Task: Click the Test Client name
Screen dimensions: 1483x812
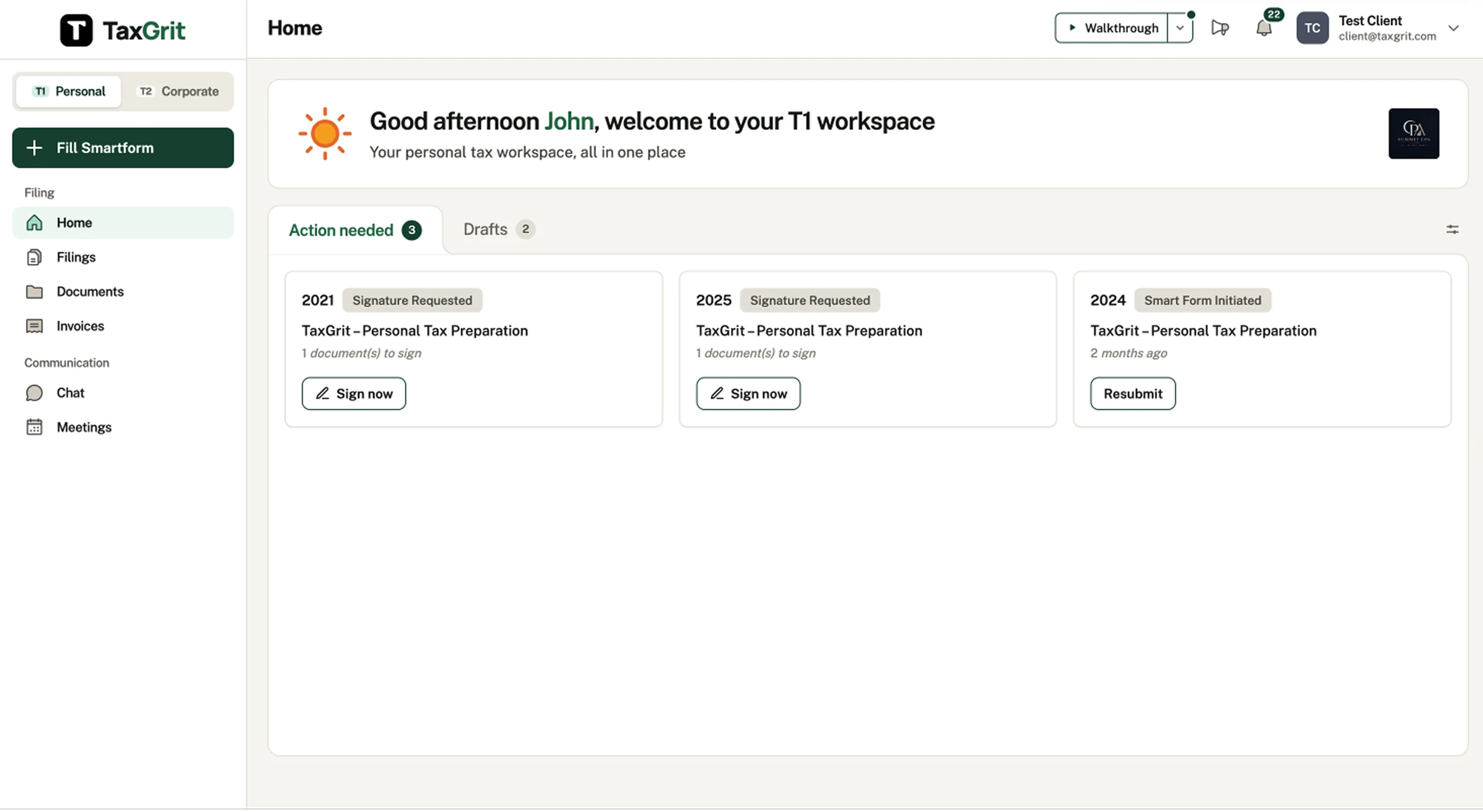Action: point(1370,21)
